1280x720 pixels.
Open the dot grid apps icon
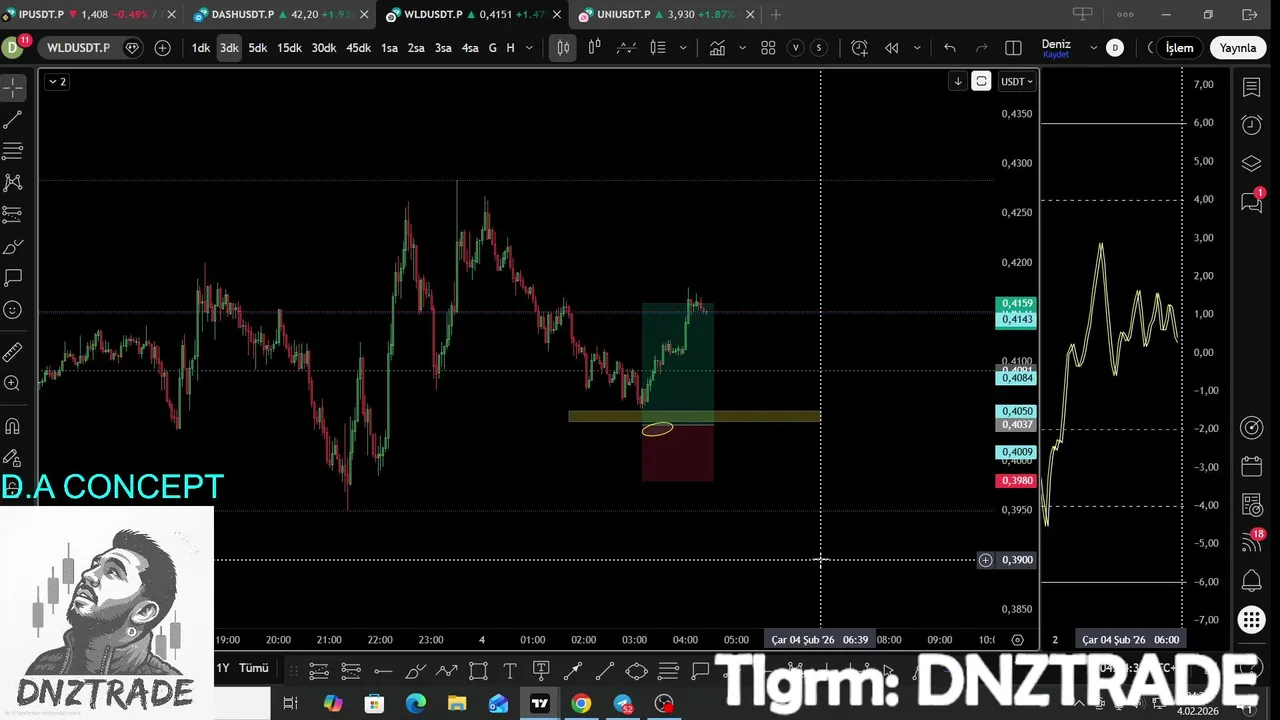pos(1251,620)
